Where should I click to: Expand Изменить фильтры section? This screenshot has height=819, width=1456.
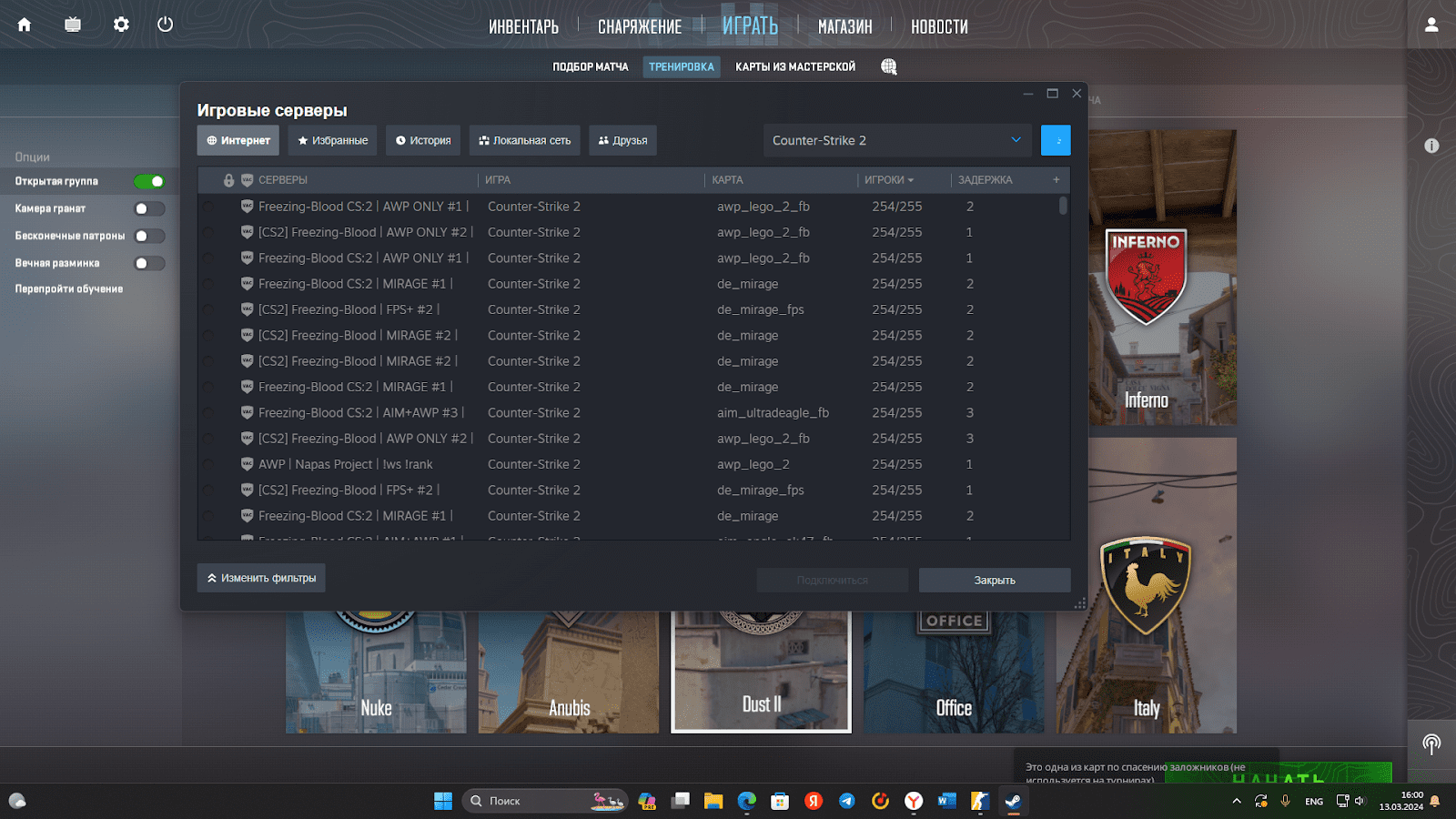click(261, 578)
